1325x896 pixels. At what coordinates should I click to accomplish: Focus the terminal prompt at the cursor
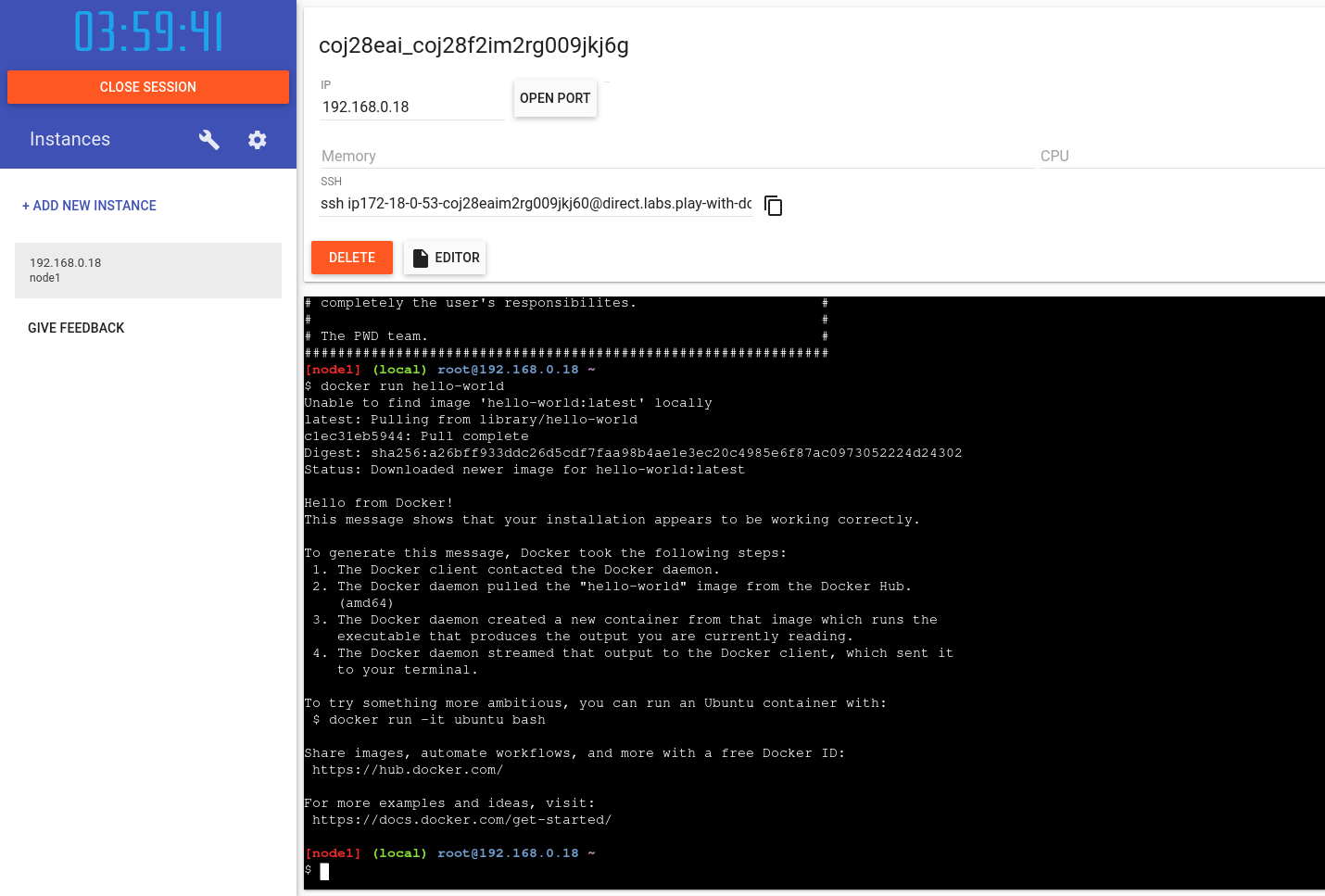[x=324, y=871]
